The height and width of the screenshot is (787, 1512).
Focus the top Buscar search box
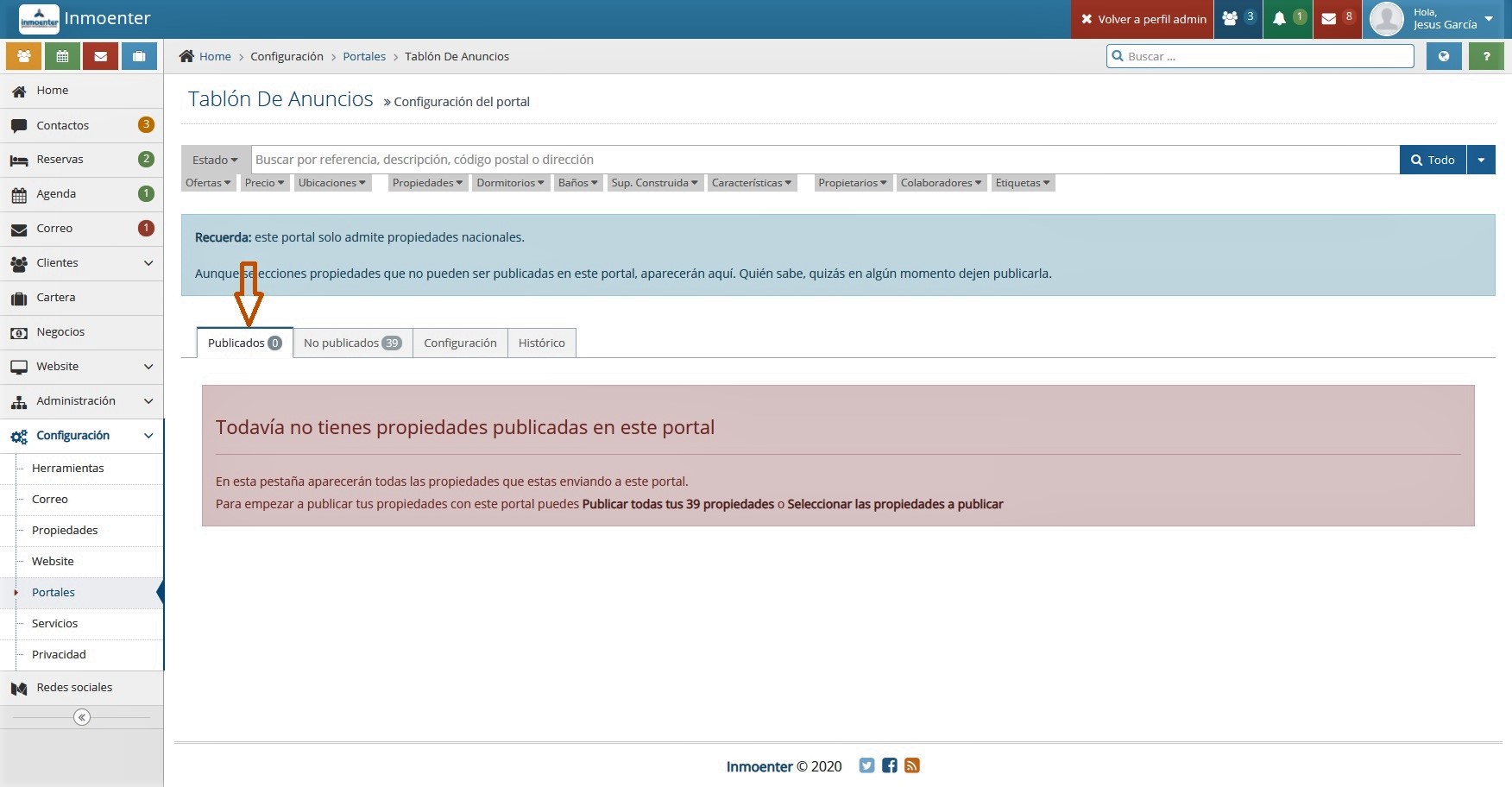click(x=1260, y=56)
